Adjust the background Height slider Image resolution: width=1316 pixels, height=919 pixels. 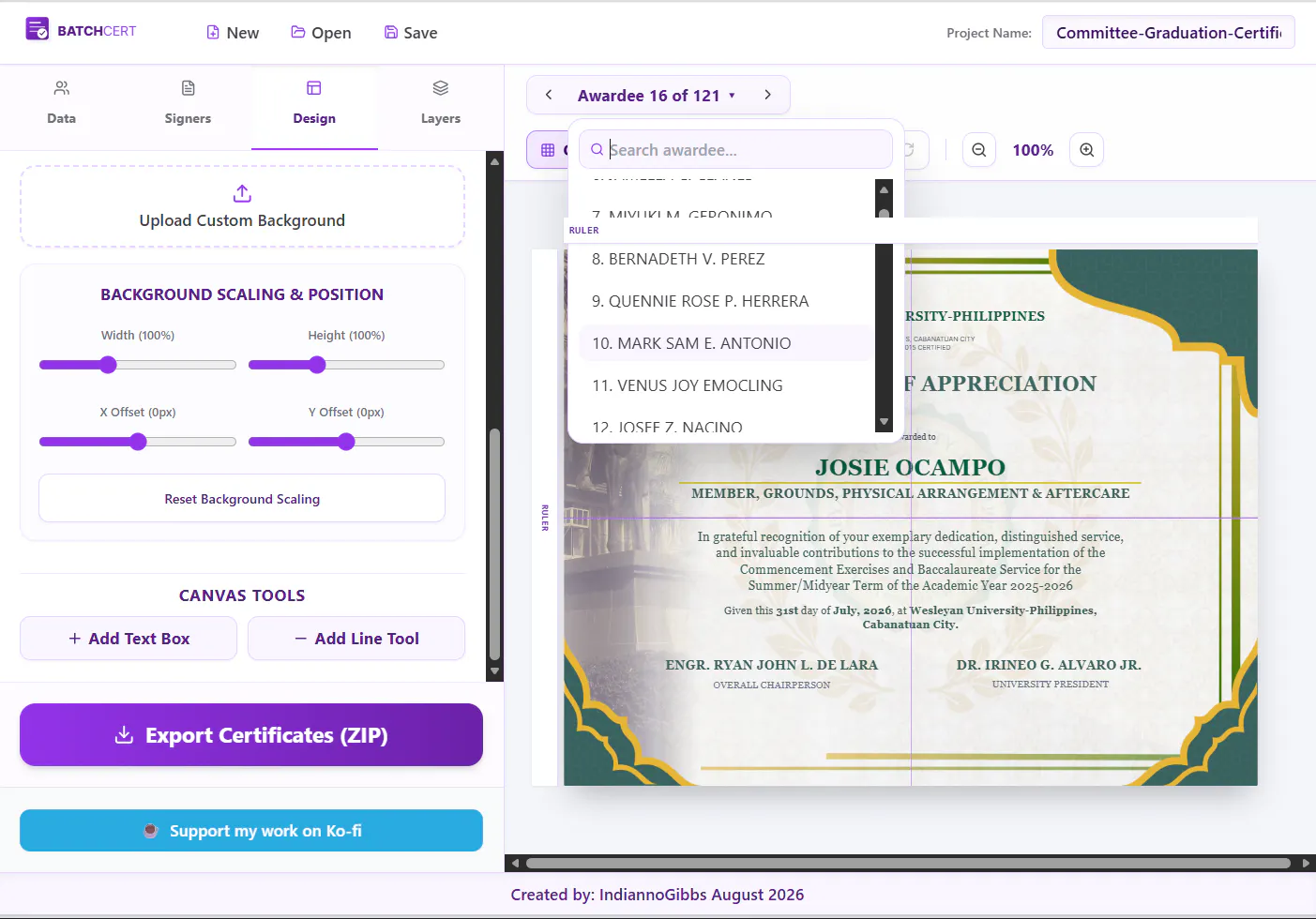[346, 365]
